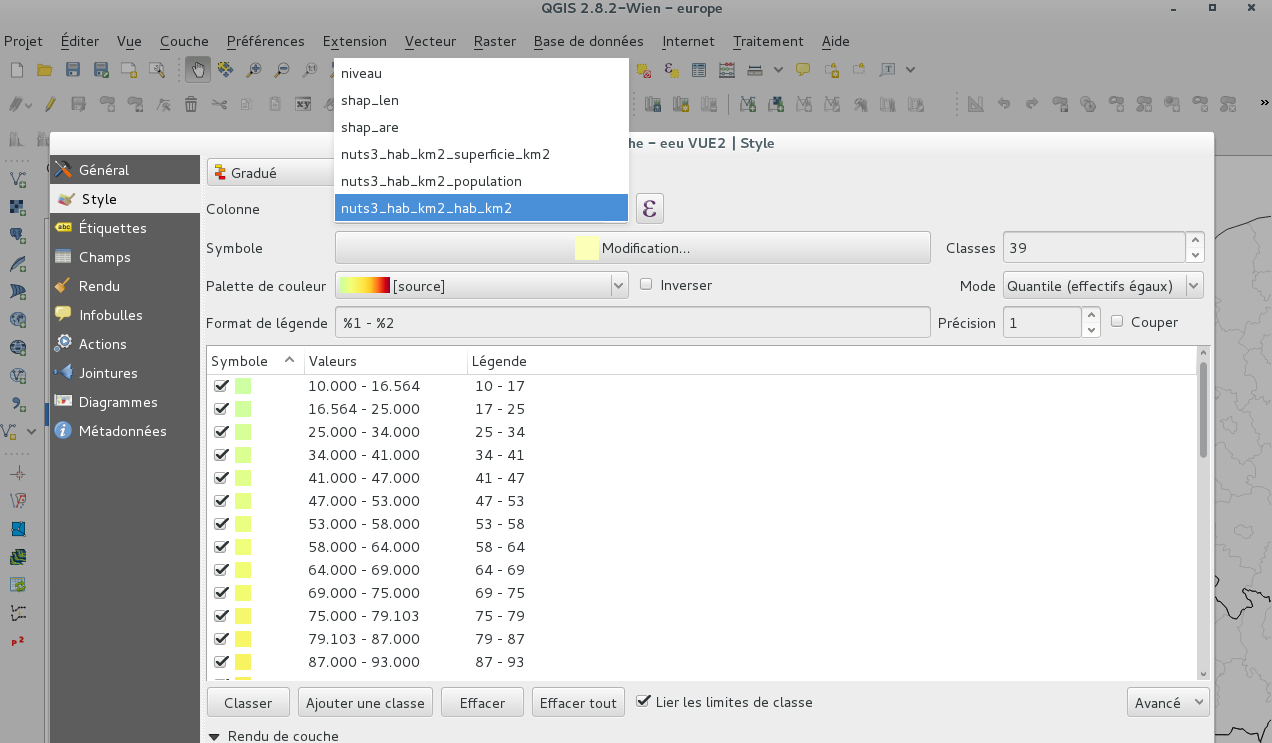Select nuts3_hab_km2_population from the column list
The height and width of the screenshot is (743, 1272).
tap(430, 181)
